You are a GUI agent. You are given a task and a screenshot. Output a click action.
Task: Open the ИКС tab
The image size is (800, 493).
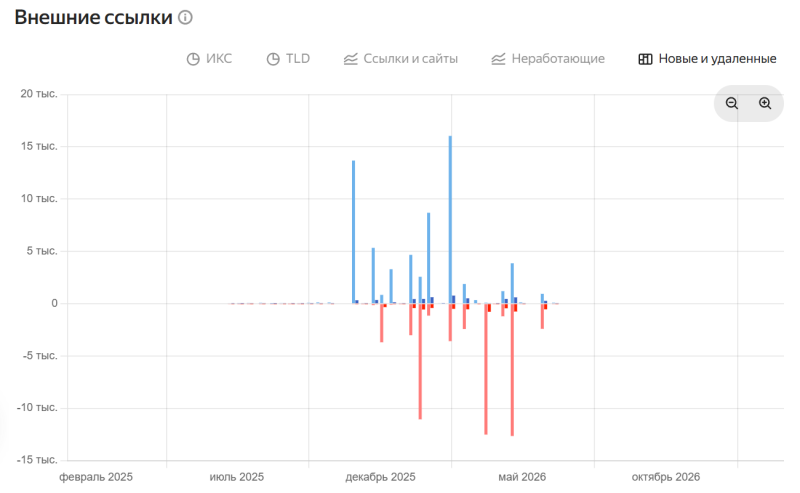point(209,59)
